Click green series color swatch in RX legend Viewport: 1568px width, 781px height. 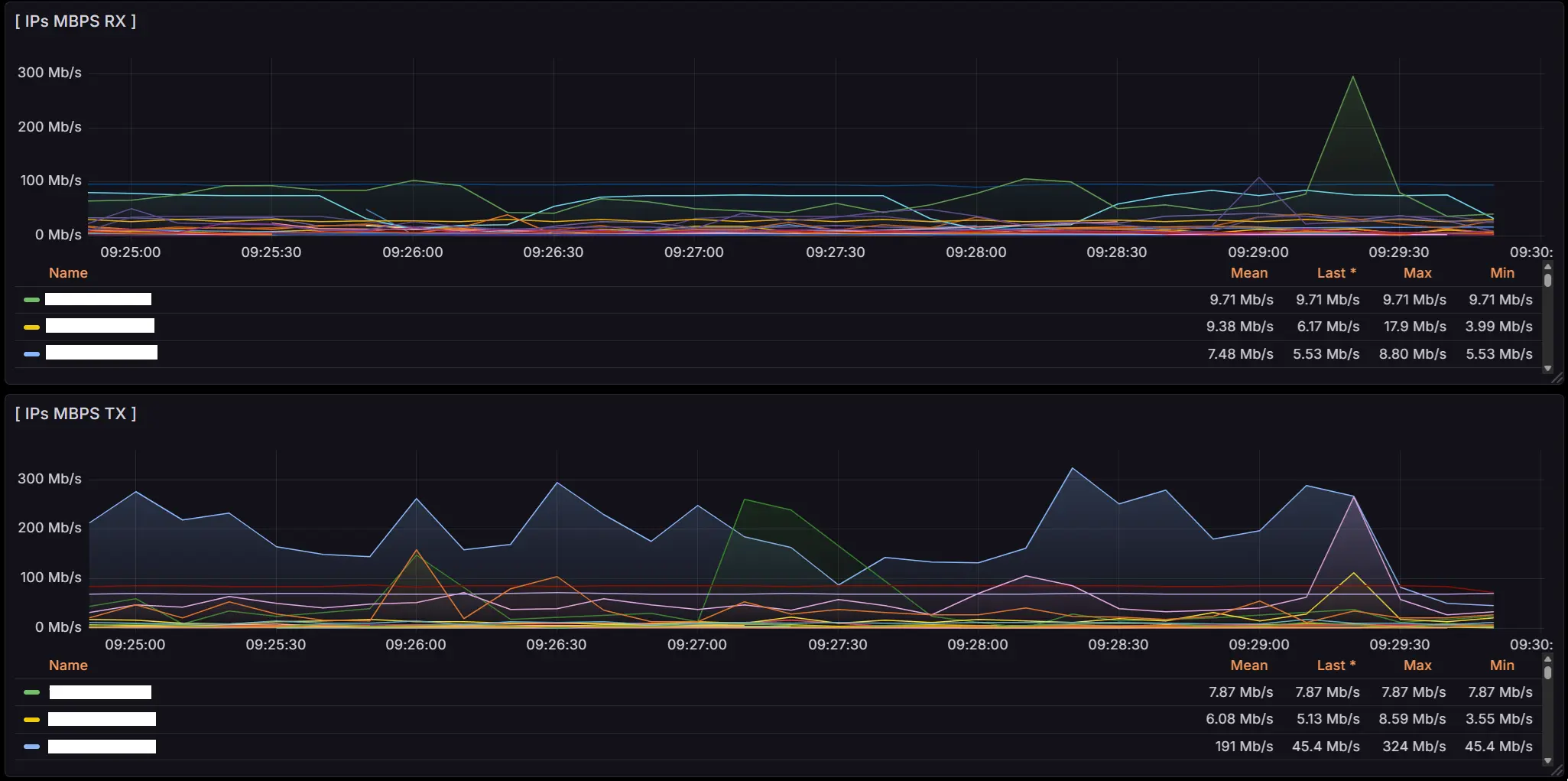[31, 300]
